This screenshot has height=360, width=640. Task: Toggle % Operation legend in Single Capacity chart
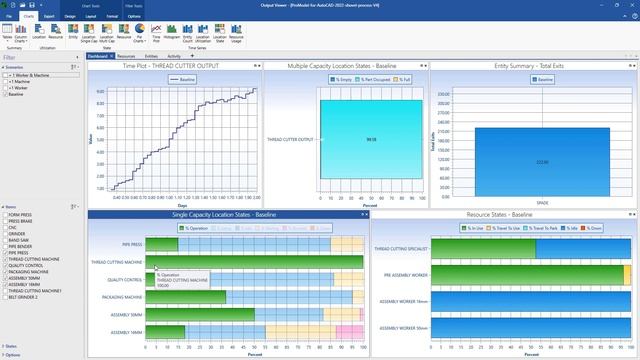(x=194, y=228)
